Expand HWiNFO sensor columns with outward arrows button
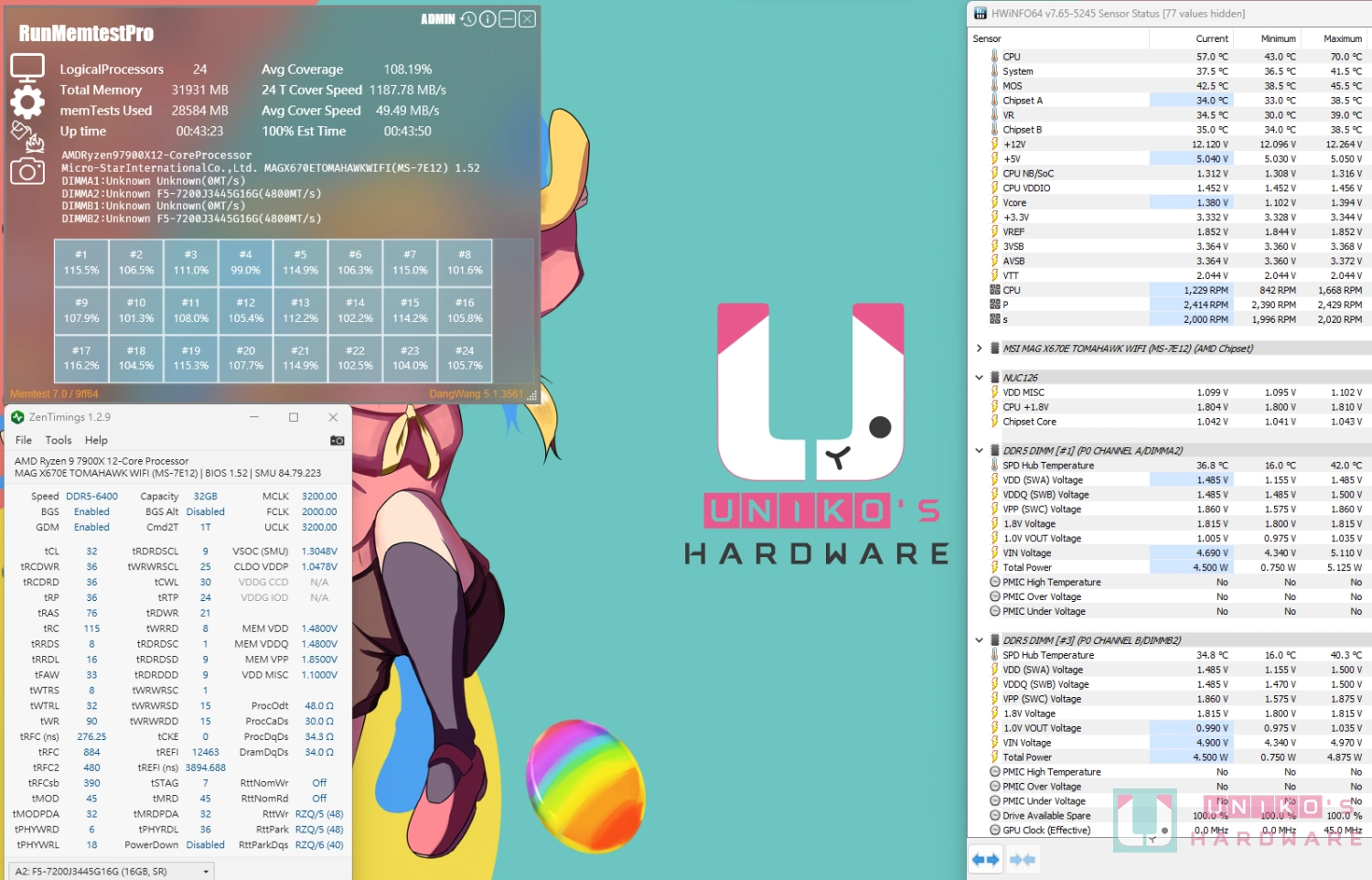This screenshot has width=1372, height=880. pos(985,860)
